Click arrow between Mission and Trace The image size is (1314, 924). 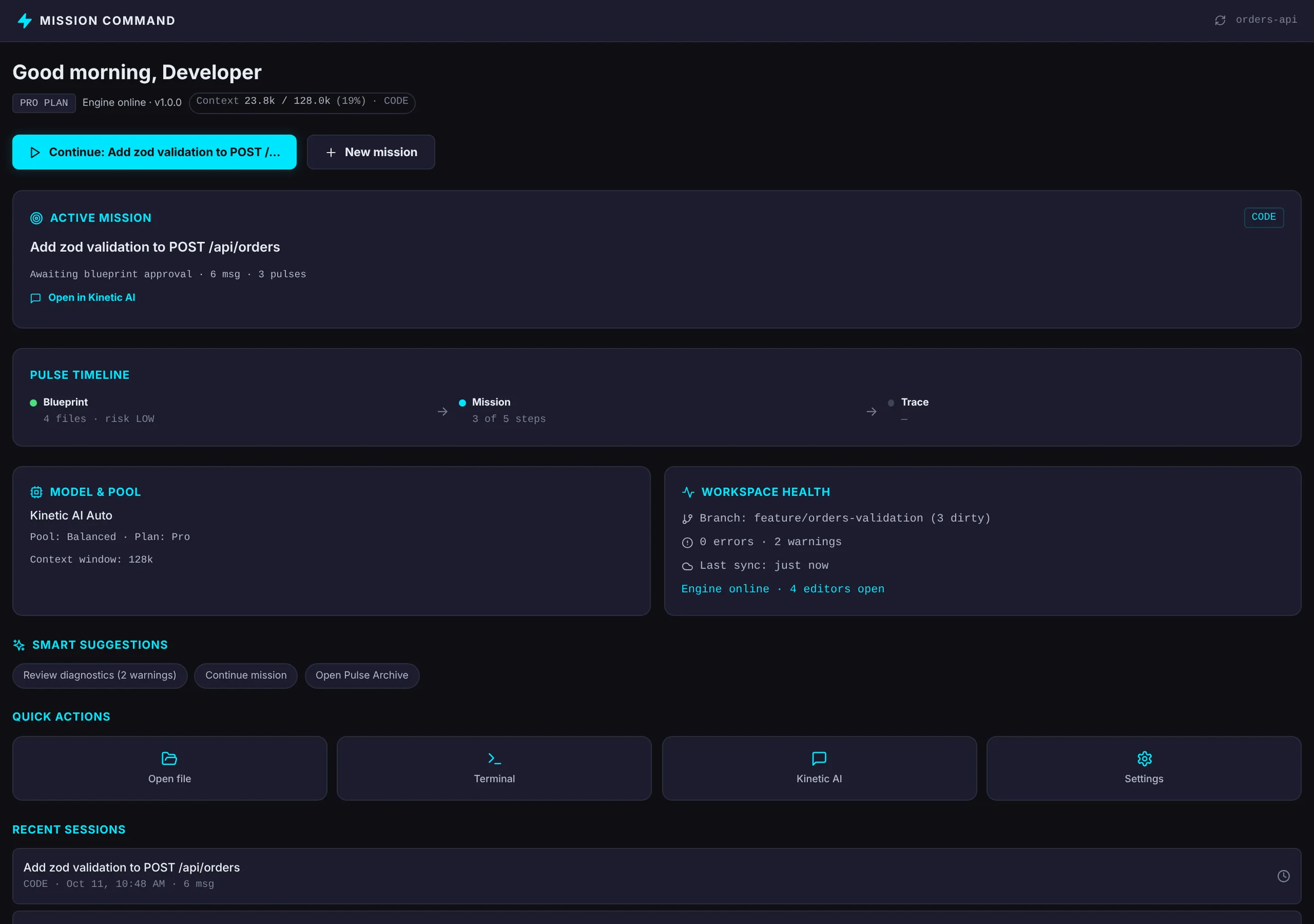pos(872,412)
